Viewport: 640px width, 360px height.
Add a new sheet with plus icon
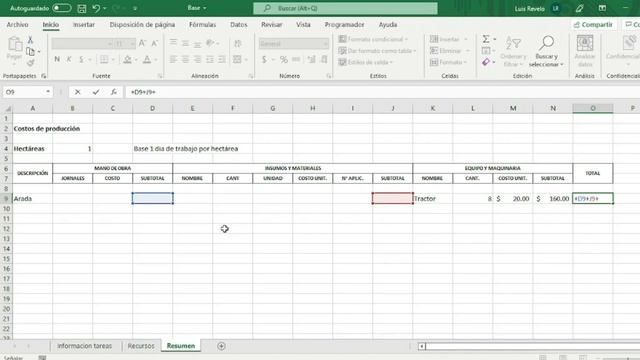tap(221, 346)
